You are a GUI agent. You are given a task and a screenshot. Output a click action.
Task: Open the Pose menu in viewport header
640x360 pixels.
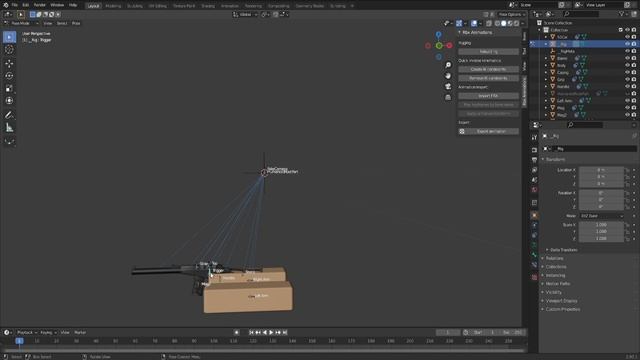(76, 23)
